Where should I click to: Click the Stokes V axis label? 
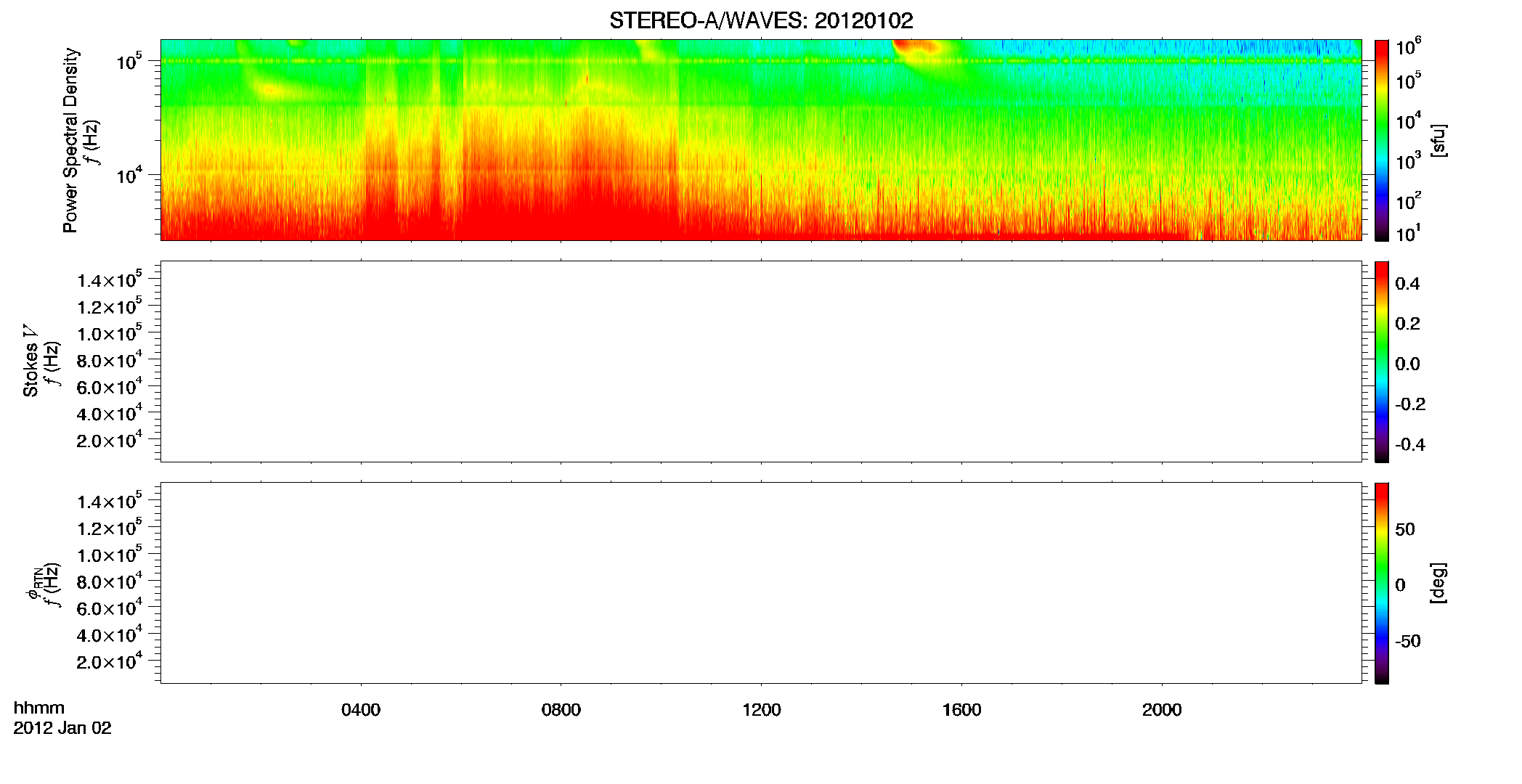coord(30,361)
